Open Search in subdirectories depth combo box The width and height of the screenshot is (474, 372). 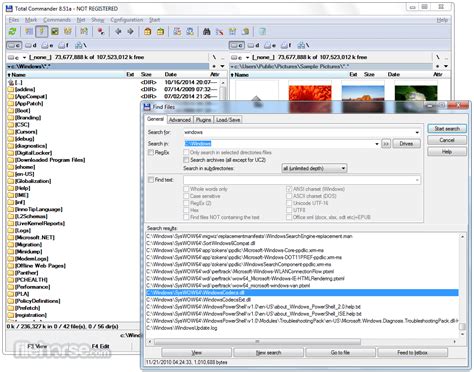pos(314,168)
